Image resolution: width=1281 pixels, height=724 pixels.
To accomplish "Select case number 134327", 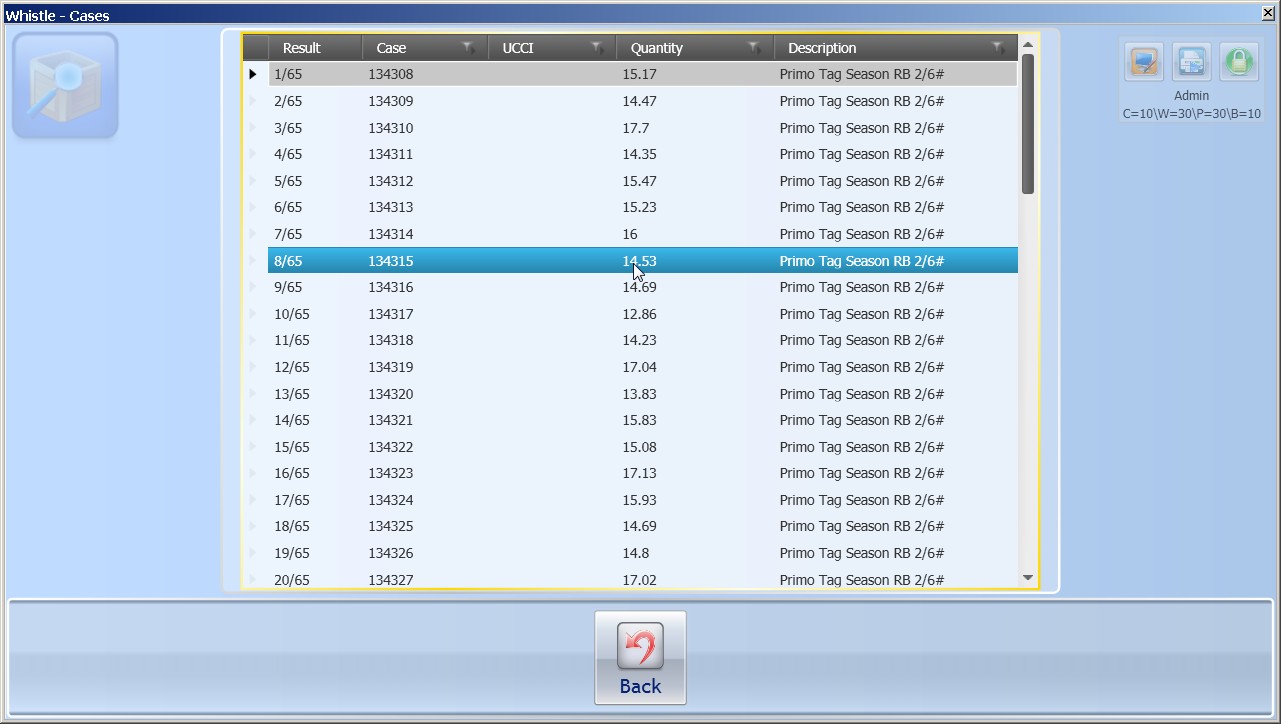I will (x=390, y=580).
